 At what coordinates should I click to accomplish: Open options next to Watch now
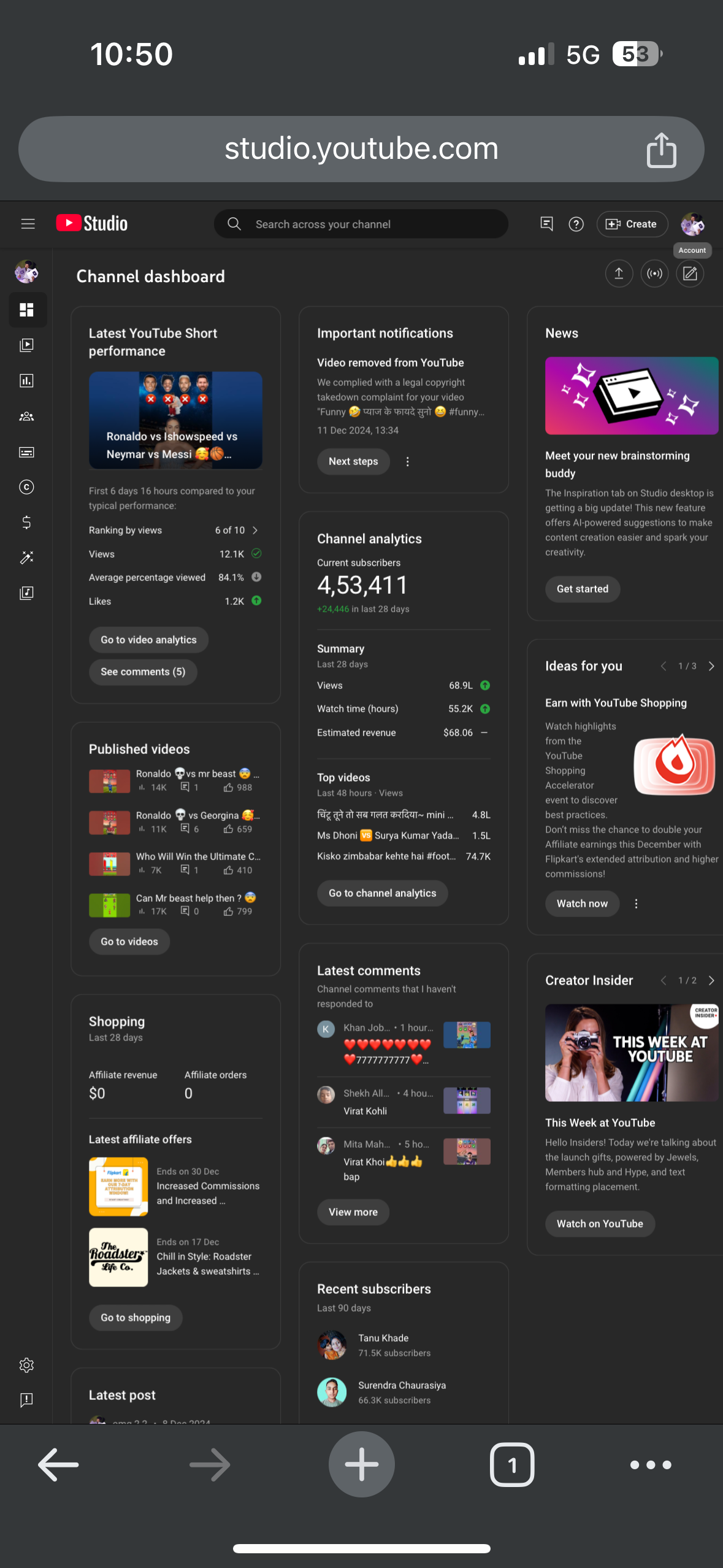click(636, 904)
